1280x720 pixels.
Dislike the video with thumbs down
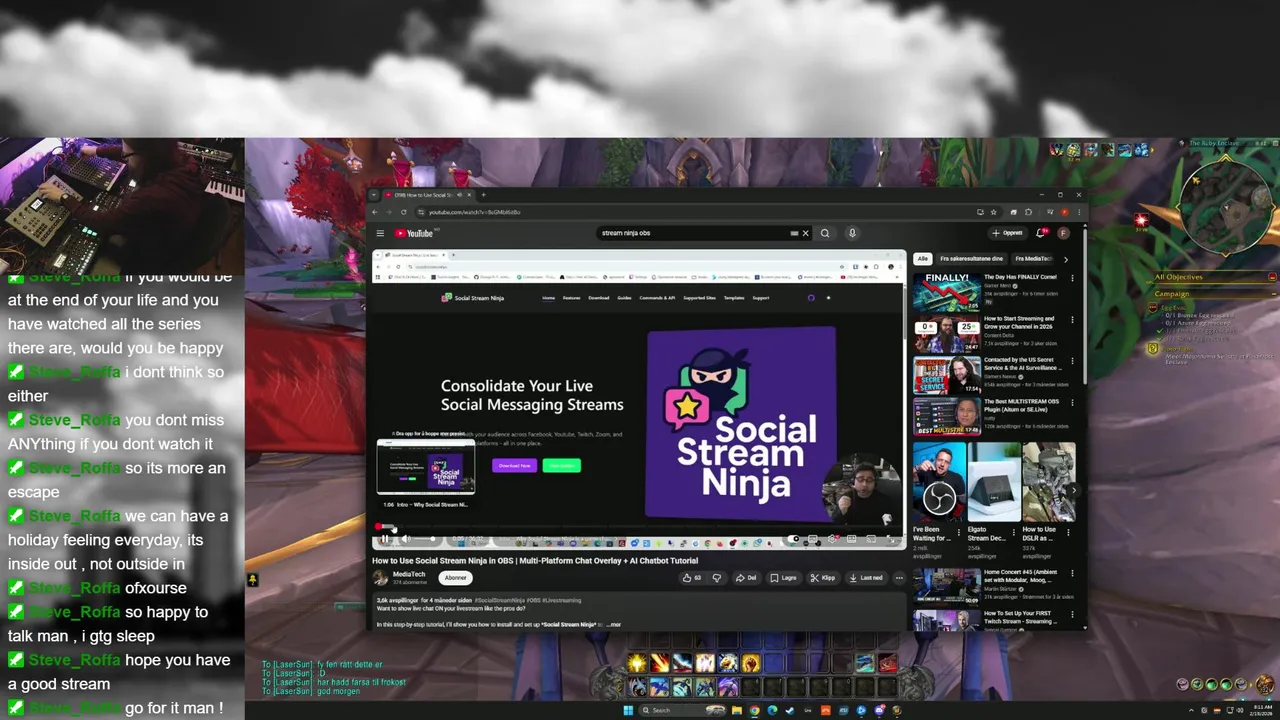coord(716,578)
